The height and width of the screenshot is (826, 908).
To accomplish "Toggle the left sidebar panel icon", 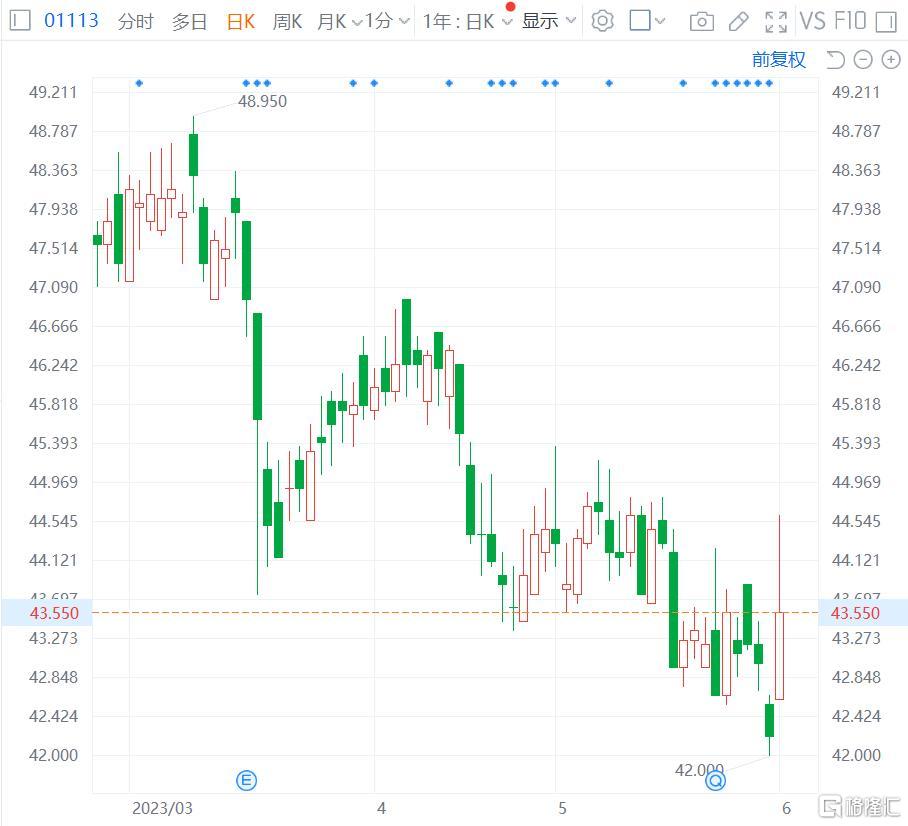I will tap(20, 21).
